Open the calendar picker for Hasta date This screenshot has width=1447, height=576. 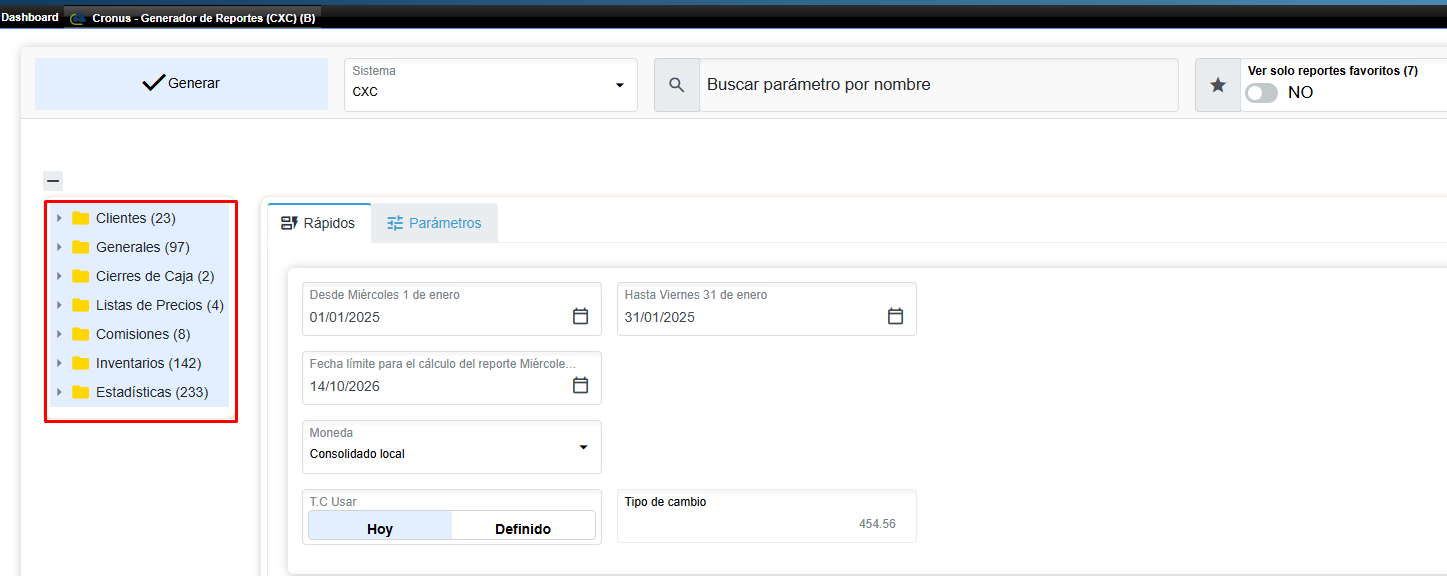[x=895, y=316]
